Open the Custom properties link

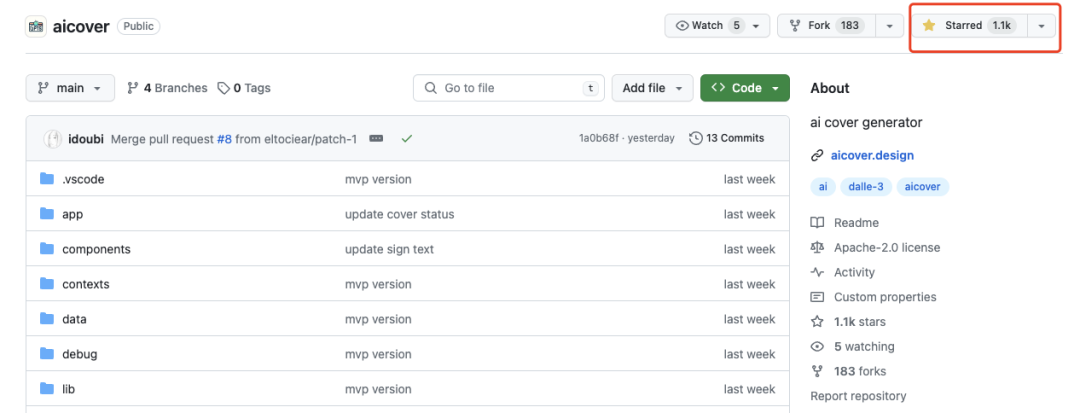point(885,297)
